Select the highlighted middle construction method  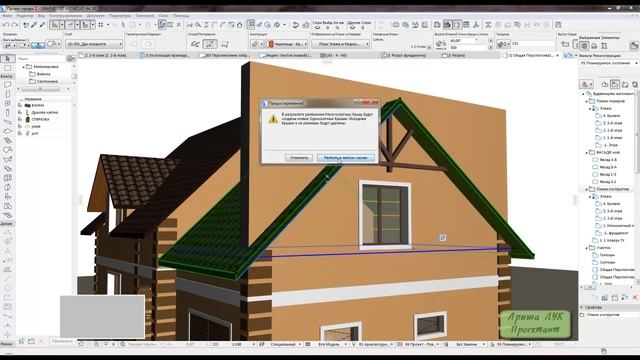tap(210, 44)
